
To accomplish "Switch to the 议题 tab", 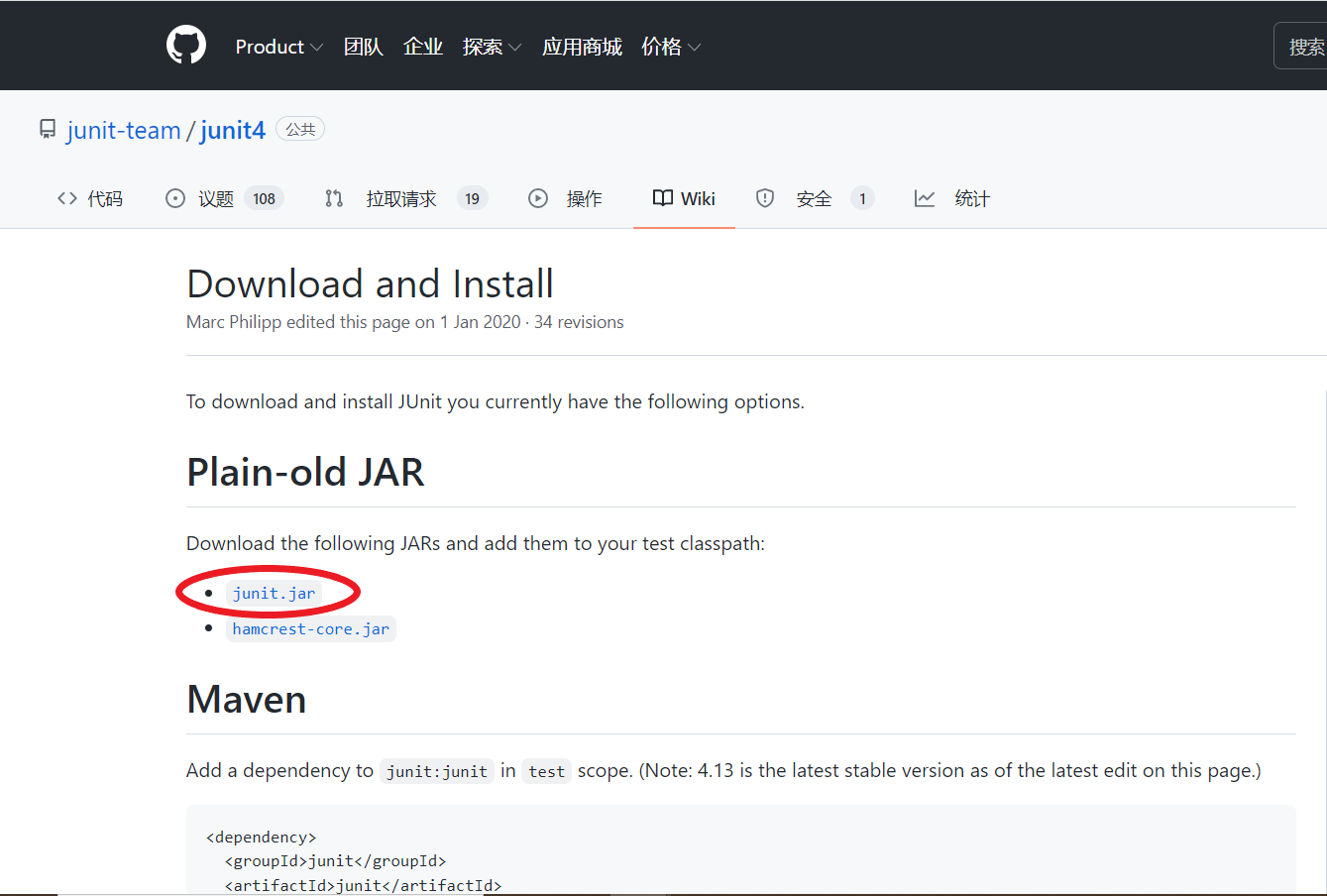I will (x=225, y=198).
